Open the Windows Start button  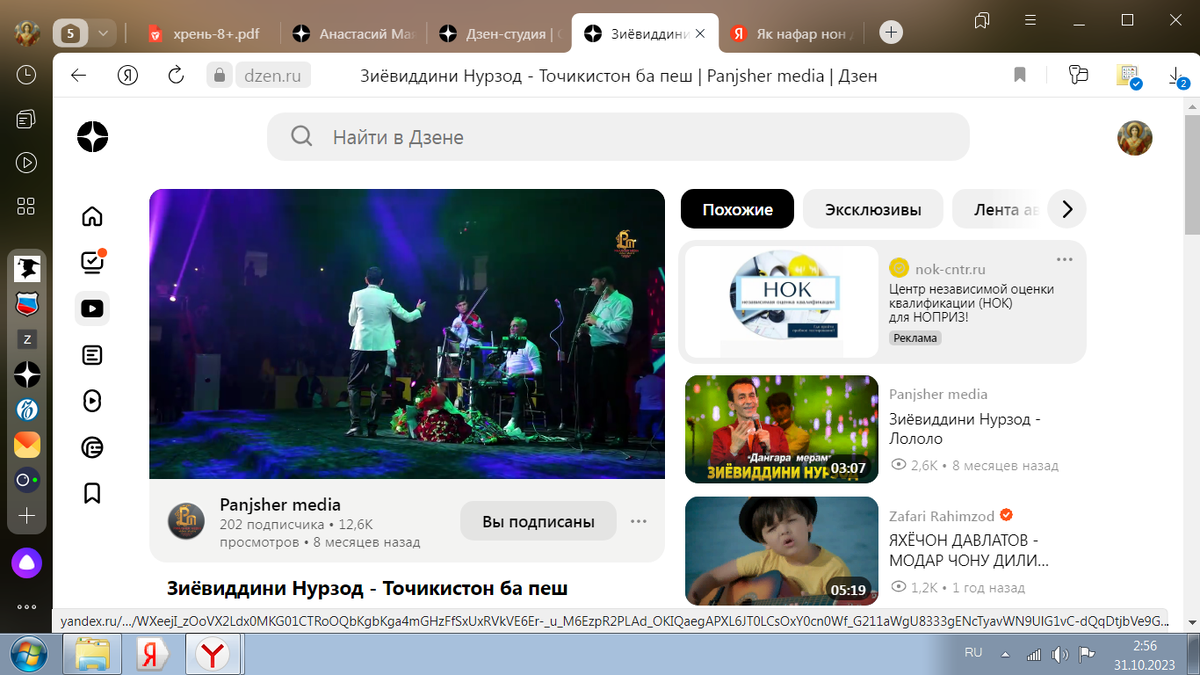coord(27,655)
